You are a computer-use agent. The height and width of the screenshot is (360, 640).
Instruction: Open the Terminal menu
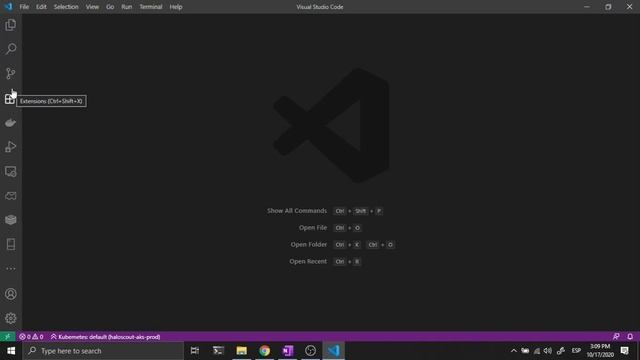(151, 7)
